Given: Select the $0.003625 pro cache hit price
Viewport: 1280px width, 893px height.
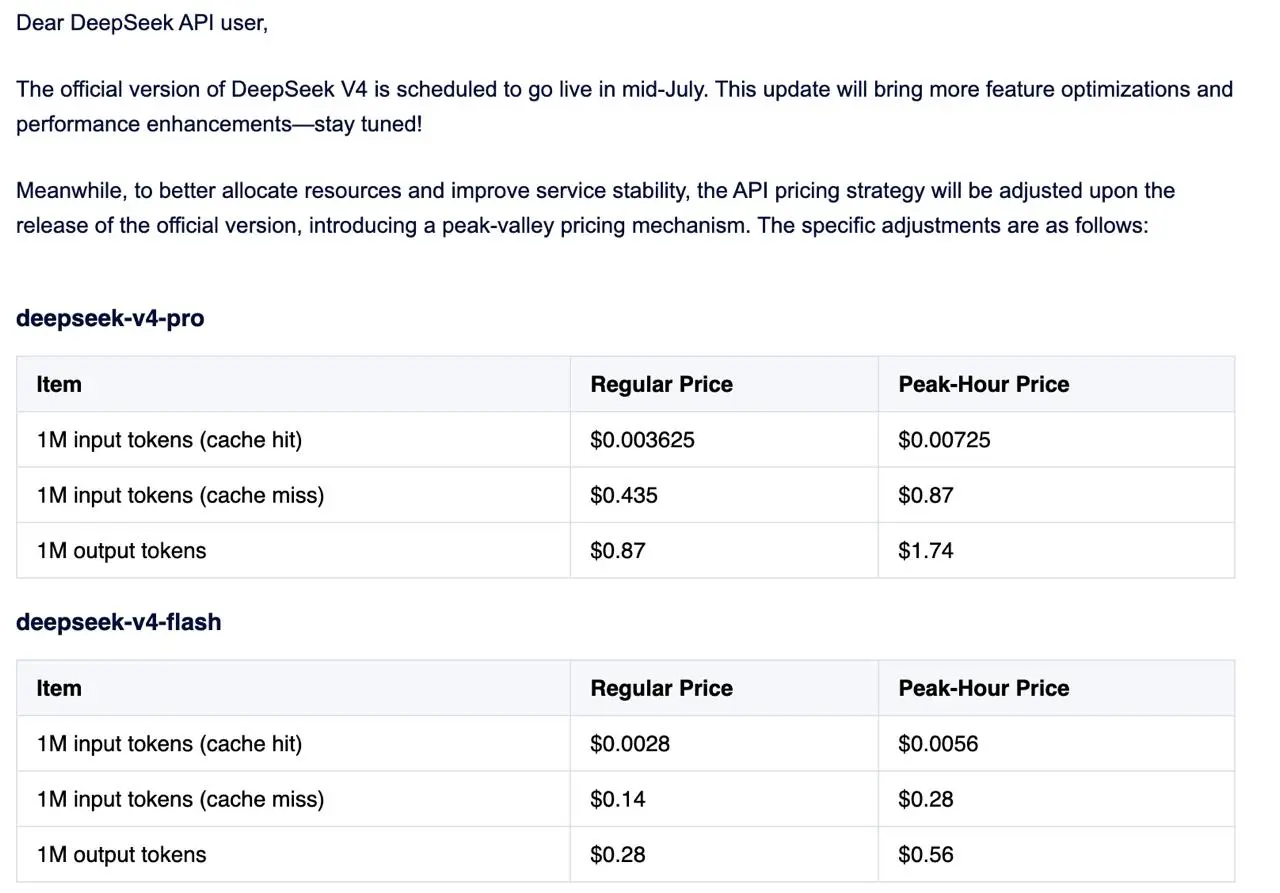Looking at the screenshot, I should [x=642, y=440].
